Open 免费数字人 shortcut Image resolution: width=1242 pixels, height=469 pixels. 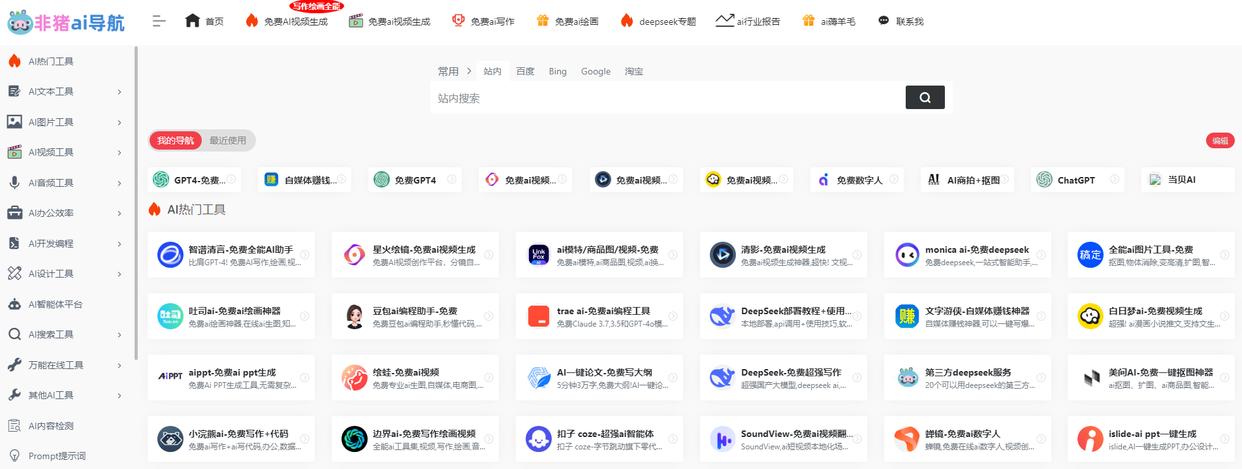click(857, 180)
